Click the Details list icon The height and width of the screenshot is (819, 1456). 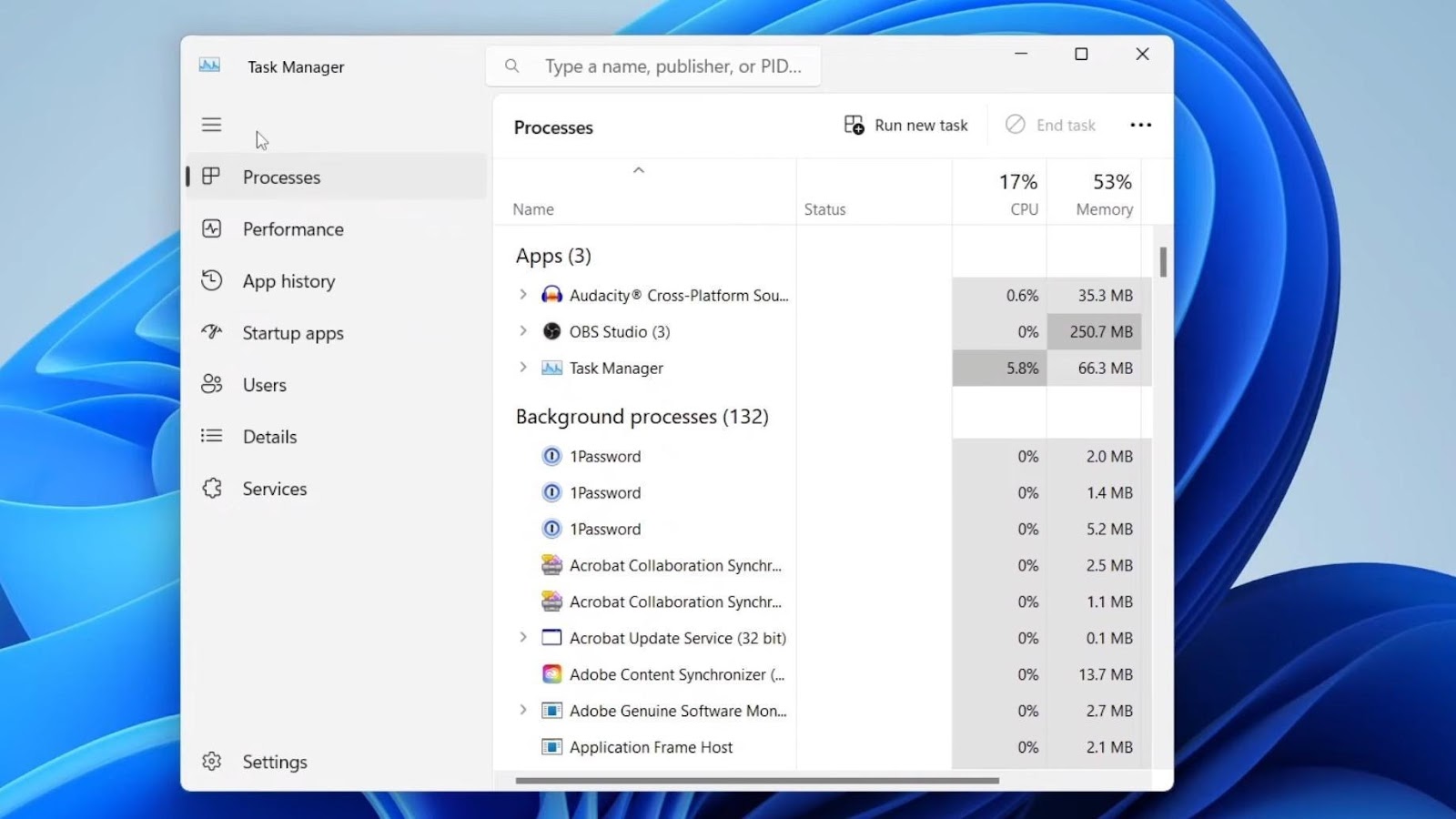click(x=211, y=436)
